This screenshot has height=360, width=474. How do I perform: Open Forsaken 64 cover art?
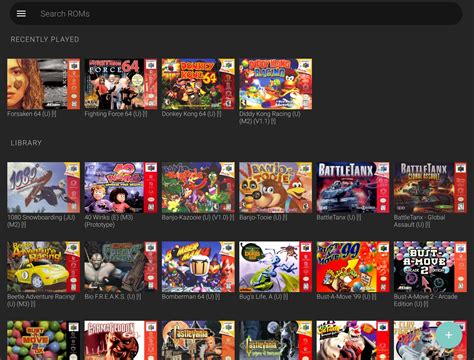(x=43, y=84)
